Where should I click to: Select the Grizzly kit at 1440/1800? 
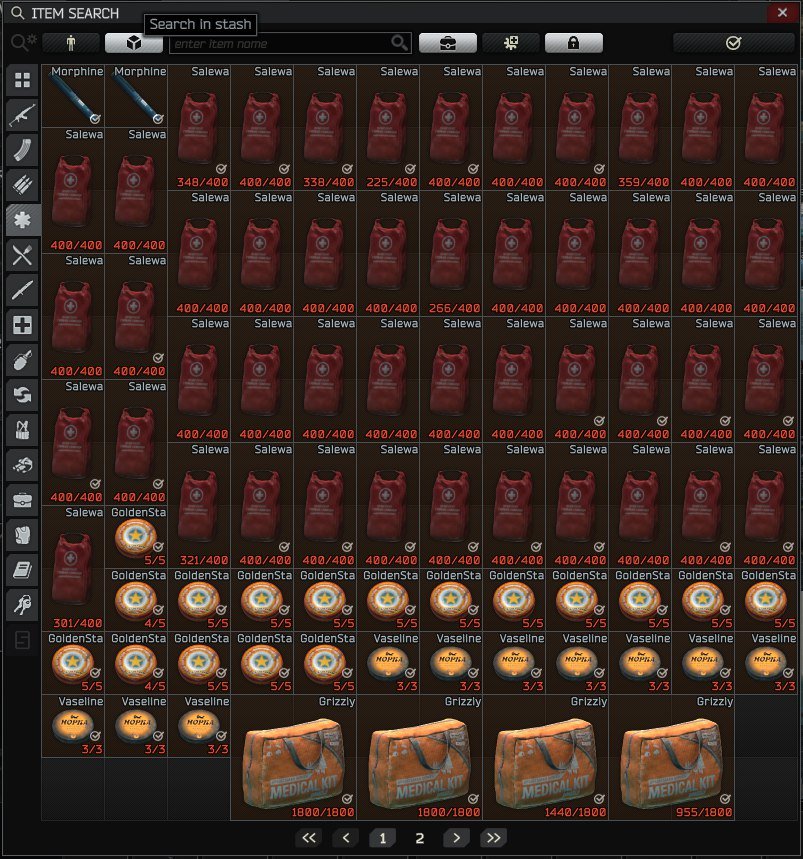coord(546,758)
